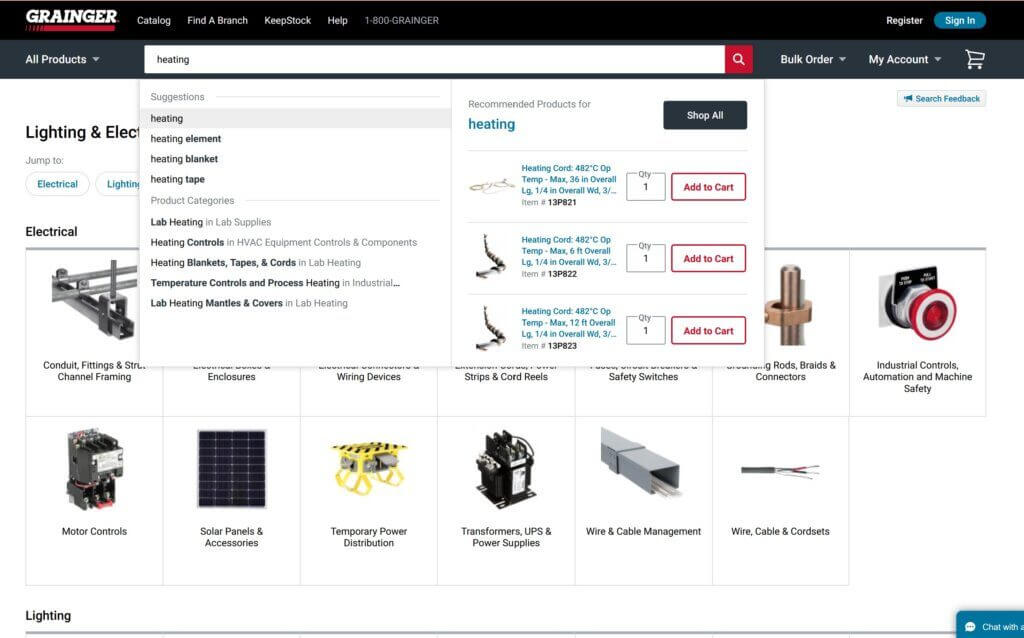The image size is (1024, 638).
Task: Open Transformers, UPS & Power Supplies label
Action: click(506, 537)
